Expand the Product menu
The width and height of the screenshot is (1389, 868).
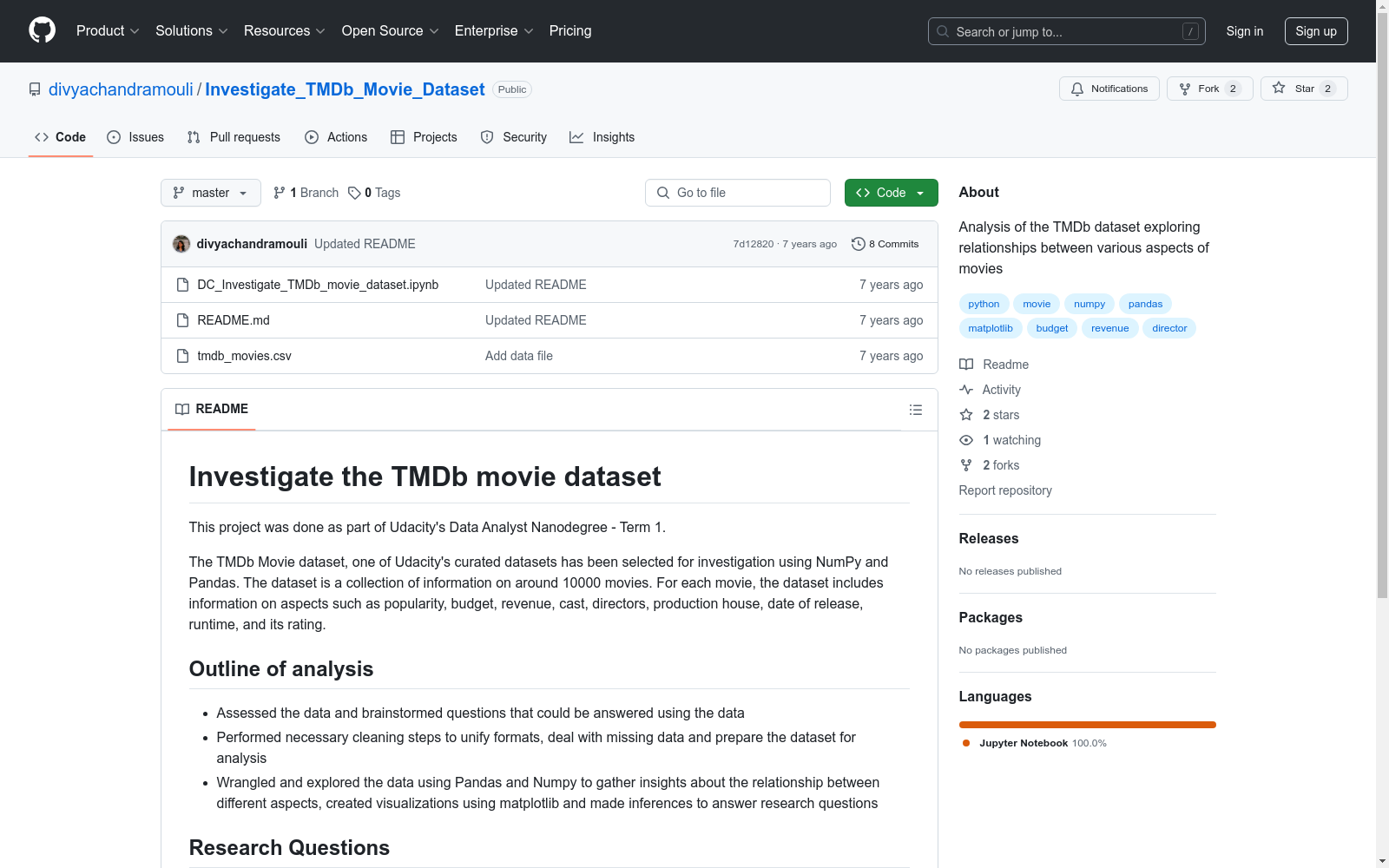click(x=108, y=30)
